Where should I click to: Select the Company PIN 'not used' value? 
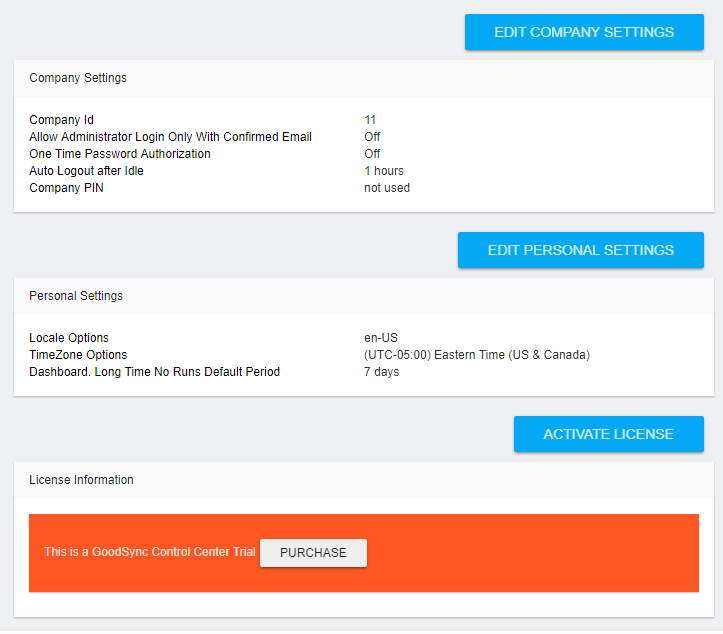coord(387,188)
